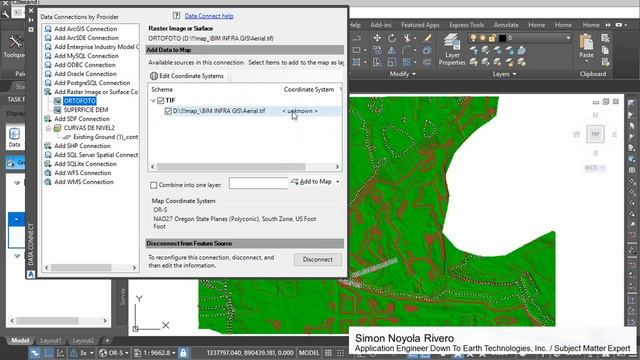Screen dimensions: 640x360
Task: Click the padlock icon in status bar
Action: pos(183,353)
